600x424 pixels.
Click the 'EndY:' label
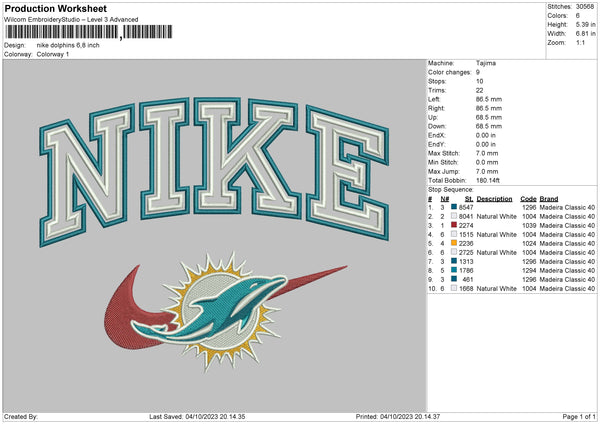(437, 144)
